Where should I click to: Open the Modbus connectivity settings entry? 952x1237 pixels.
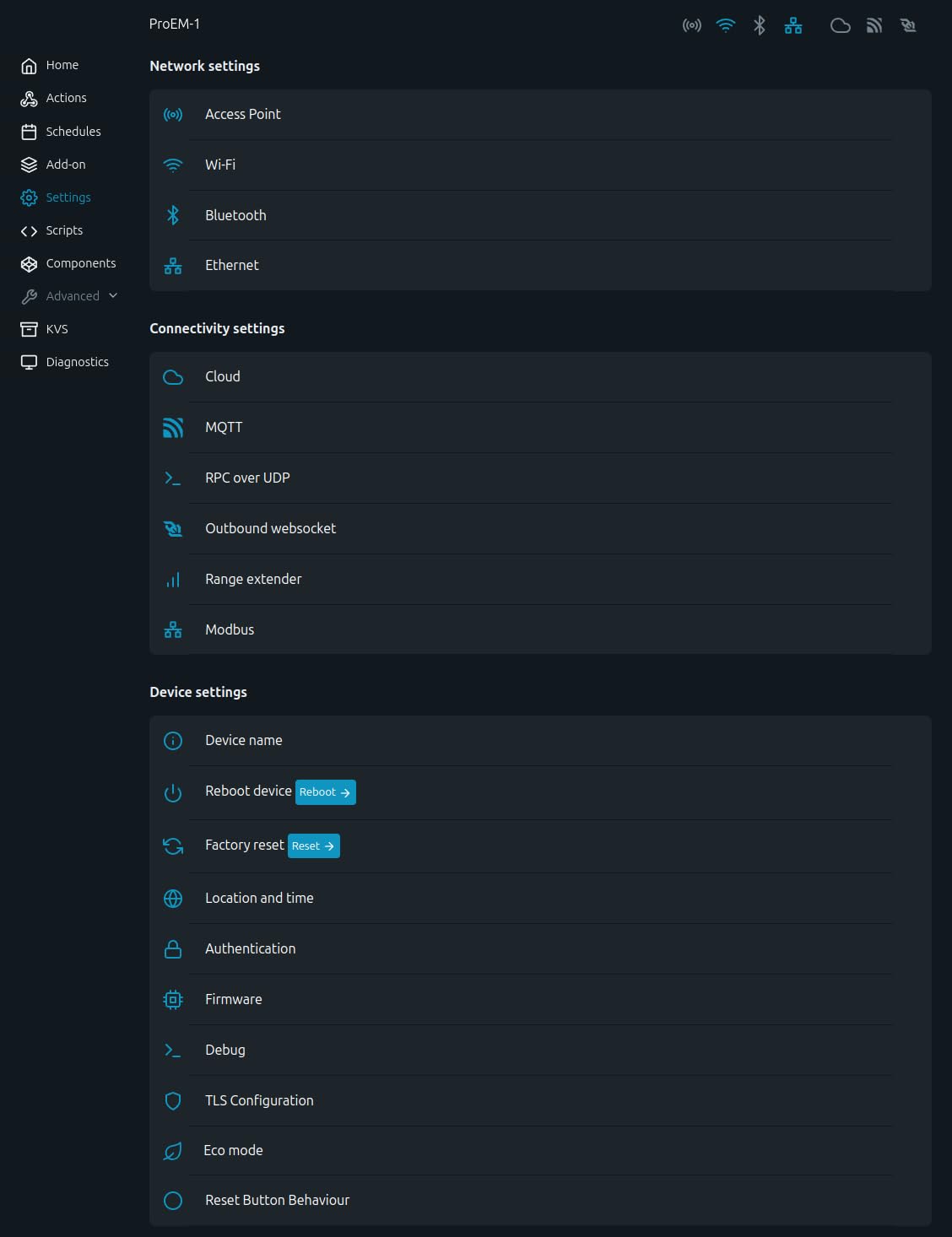coord(230,629)
